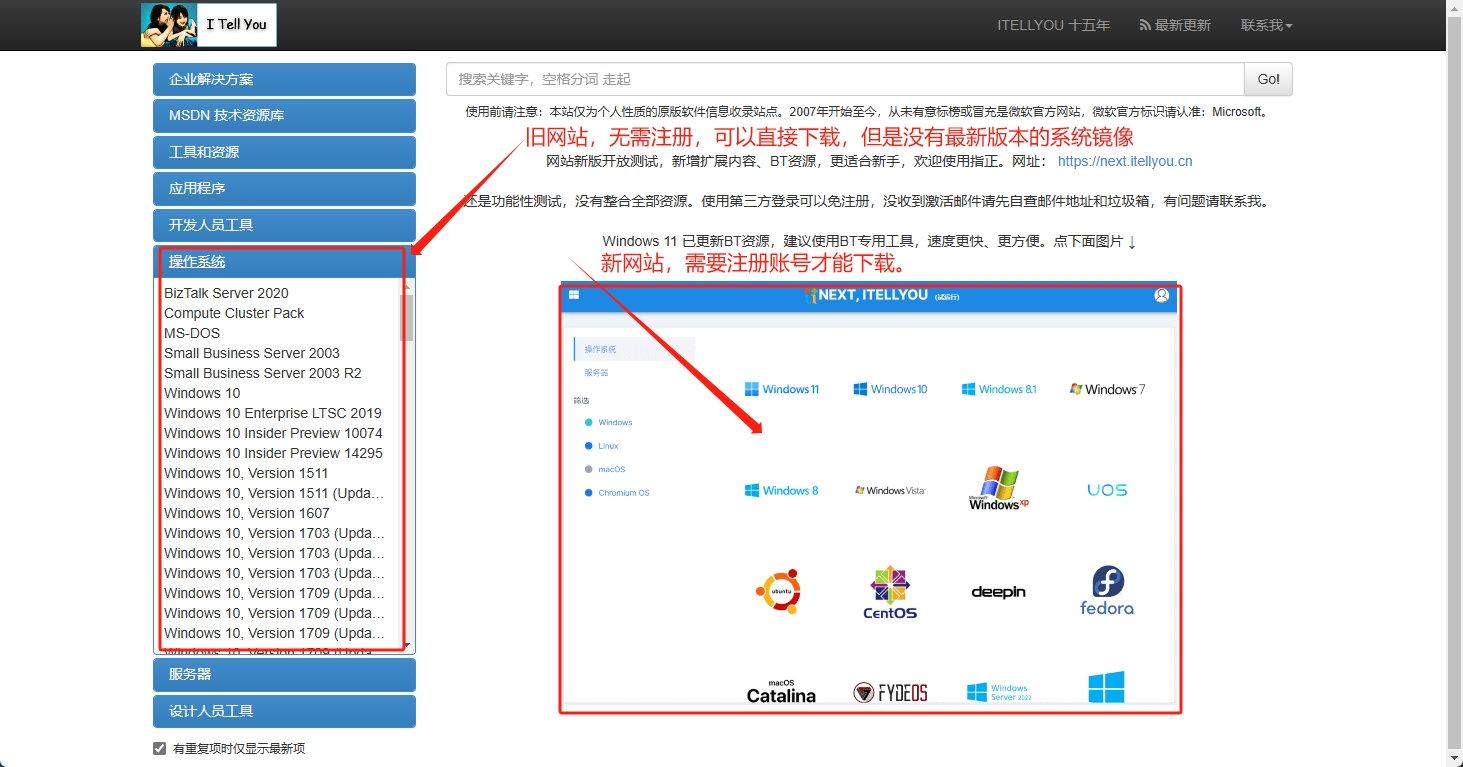Click the Windows 11 icon in the preview

(x=782, y=389)
